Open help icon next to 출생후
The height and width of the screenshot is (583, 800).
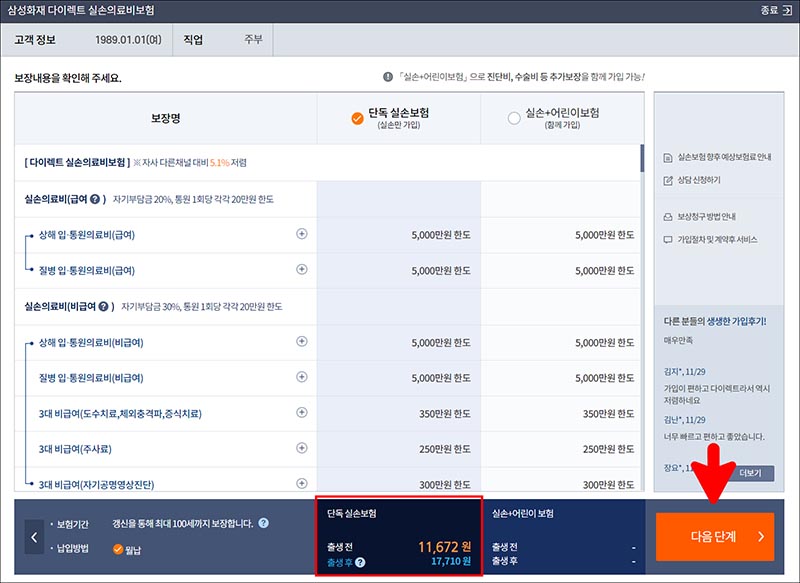click(x=360, y=563)
